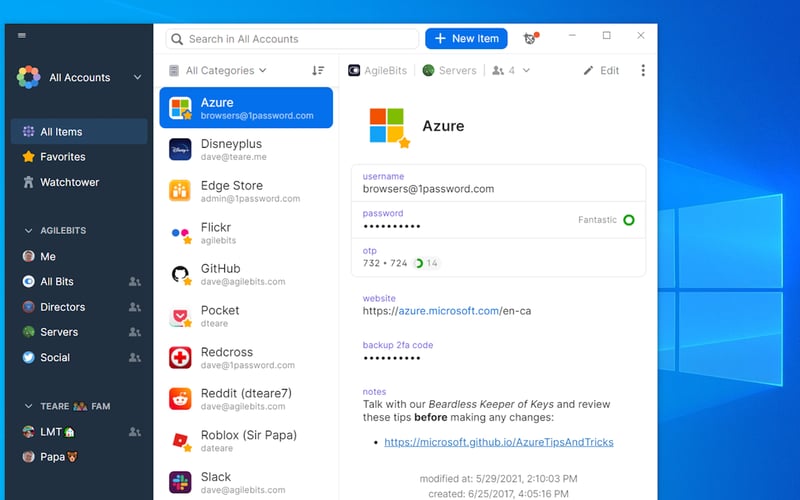
Task: Expand the 4 people sharing dropdown
Action: 511,70
